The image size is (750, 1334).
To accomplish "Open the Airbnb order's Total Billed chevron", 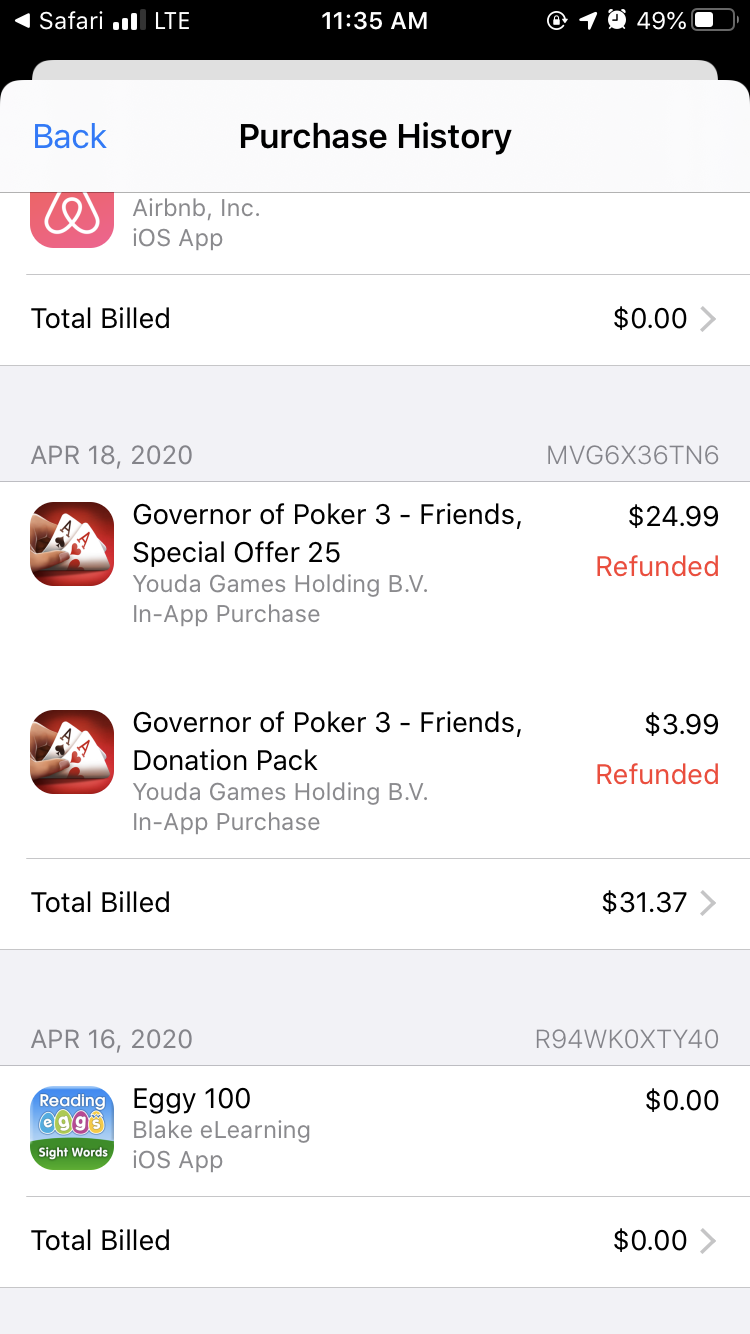I will click(x=707, y=319).
